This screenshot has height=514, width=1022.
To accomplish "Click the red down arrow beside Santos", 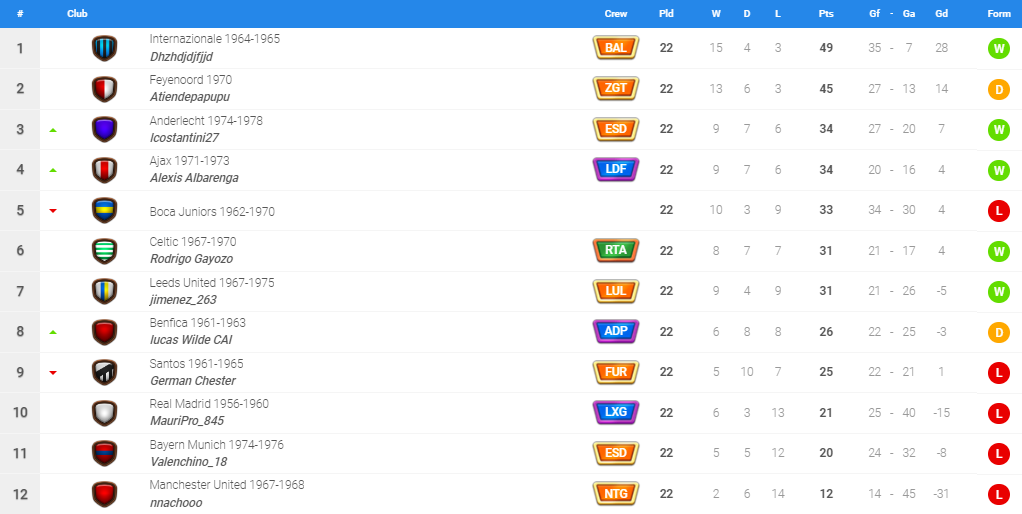I will [53, 373].
